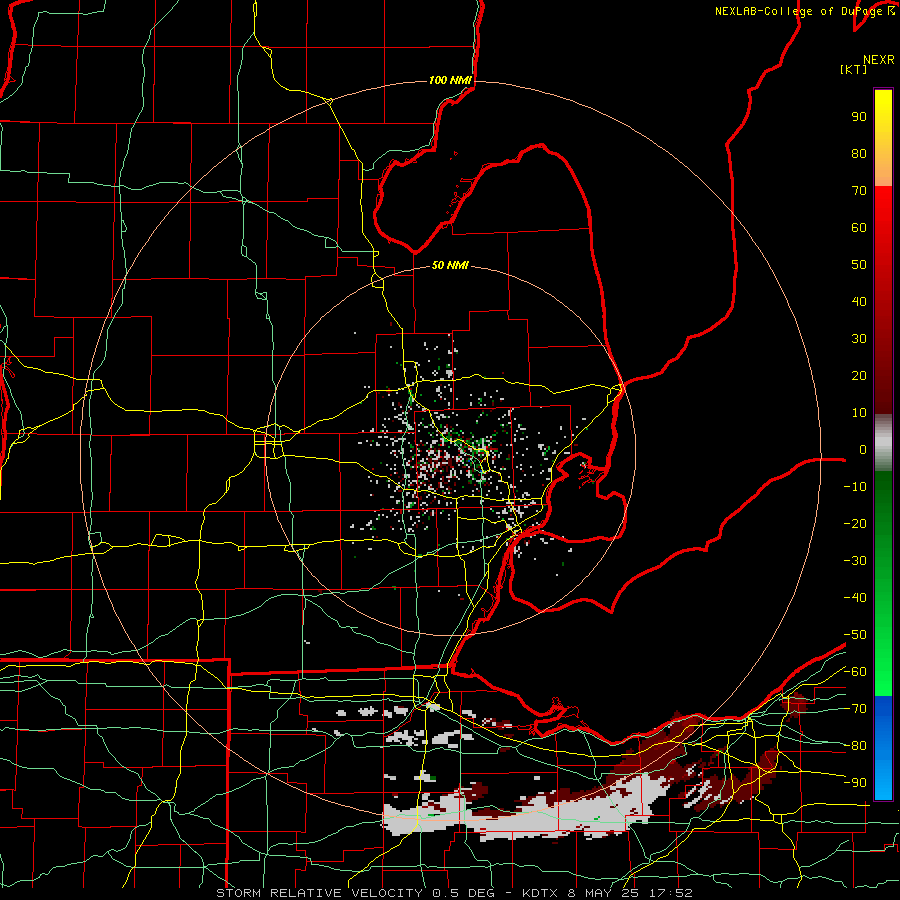Click the "50 NMI" range ring label

(x=450, y=265)
